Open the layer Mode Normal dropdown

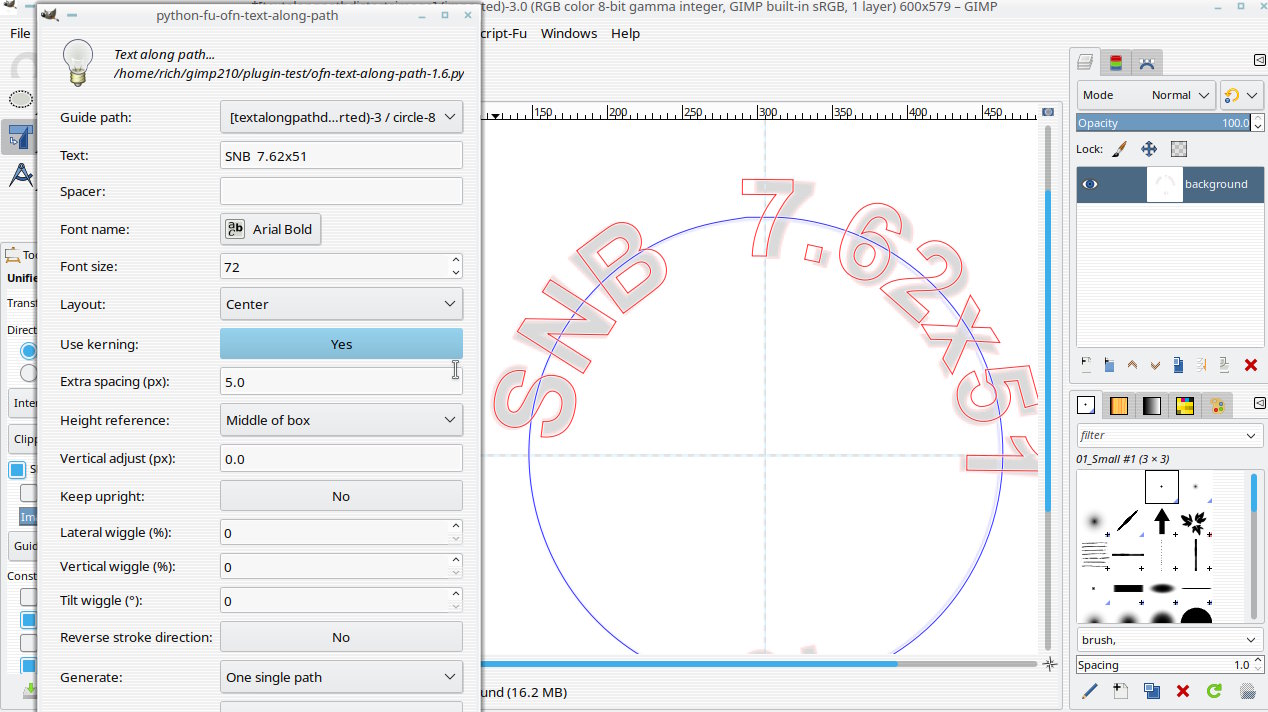click(x=1146, y=95)
